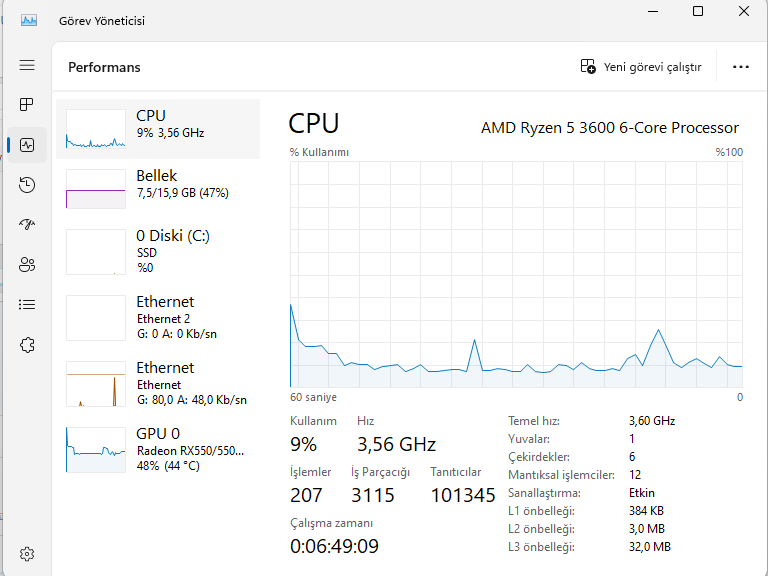This screenshot has width=768, height=576.
Task: Select the Performance page icon
Action: (x=27, y=145)
